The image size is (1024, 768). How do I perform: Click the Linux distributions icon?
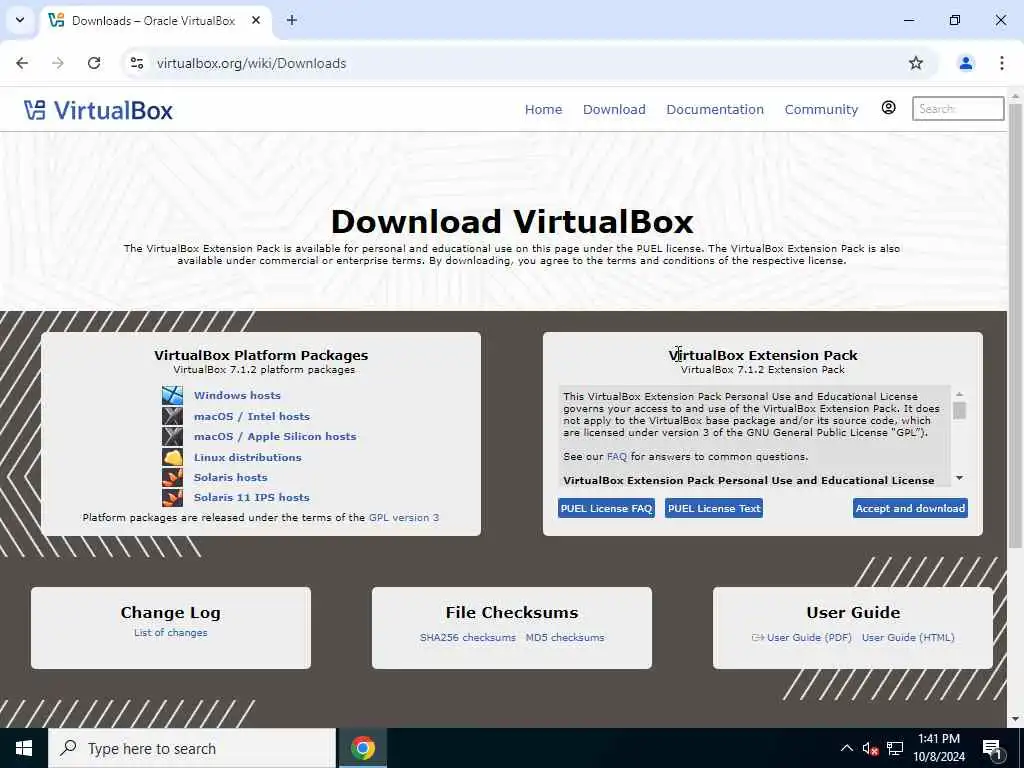tap(172, 457)
